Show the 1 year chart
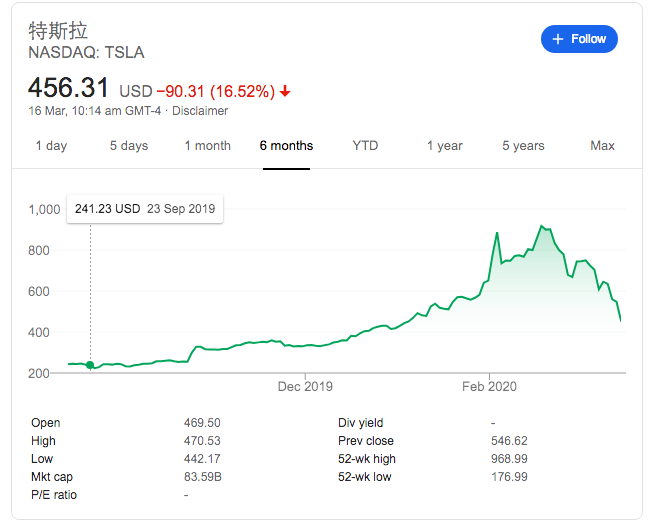The width and height of the screenshot is (654, 520). click(x=445, y=146)
